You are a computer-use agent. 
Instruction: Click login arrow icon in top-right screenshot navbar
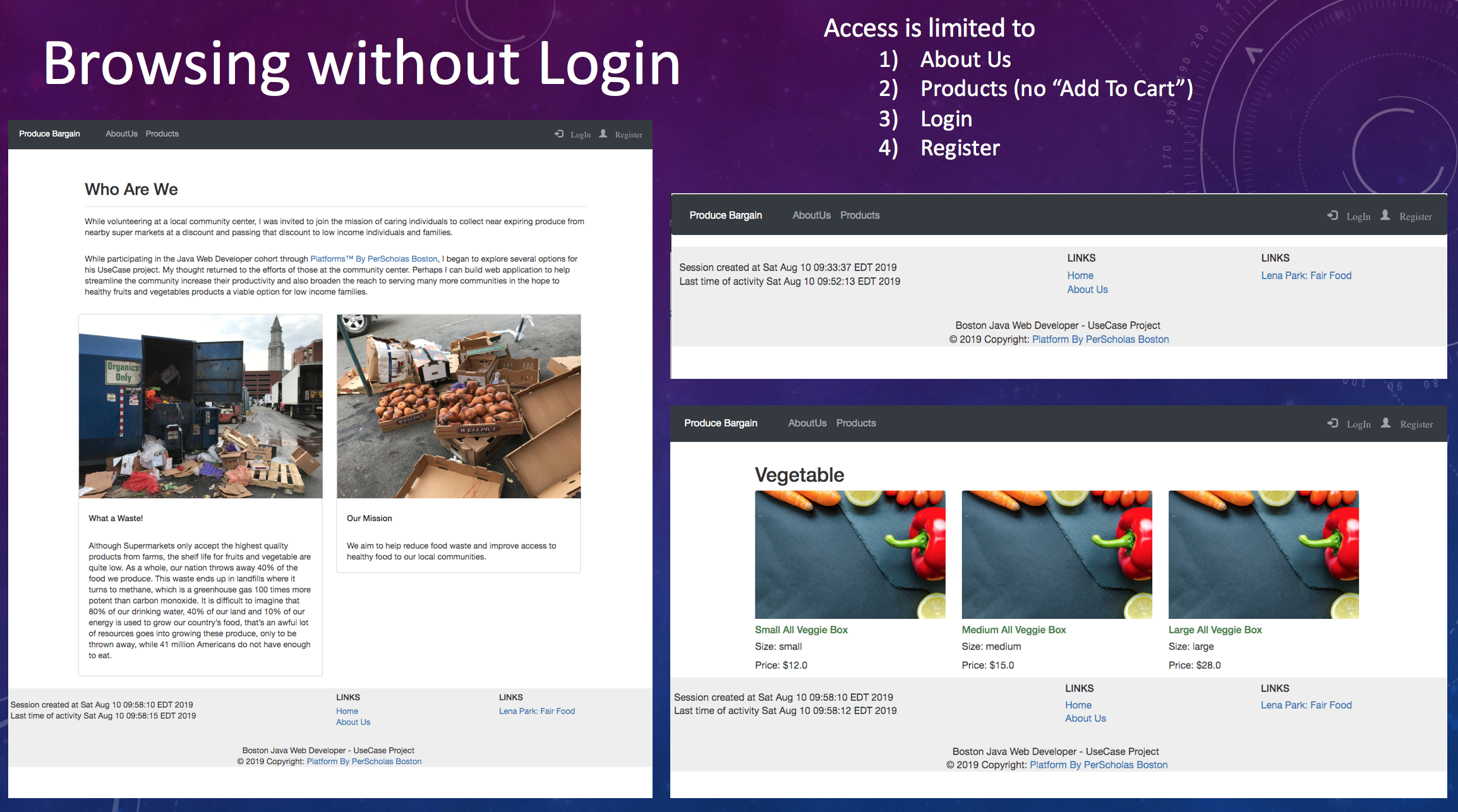[x=1332, y=215]
